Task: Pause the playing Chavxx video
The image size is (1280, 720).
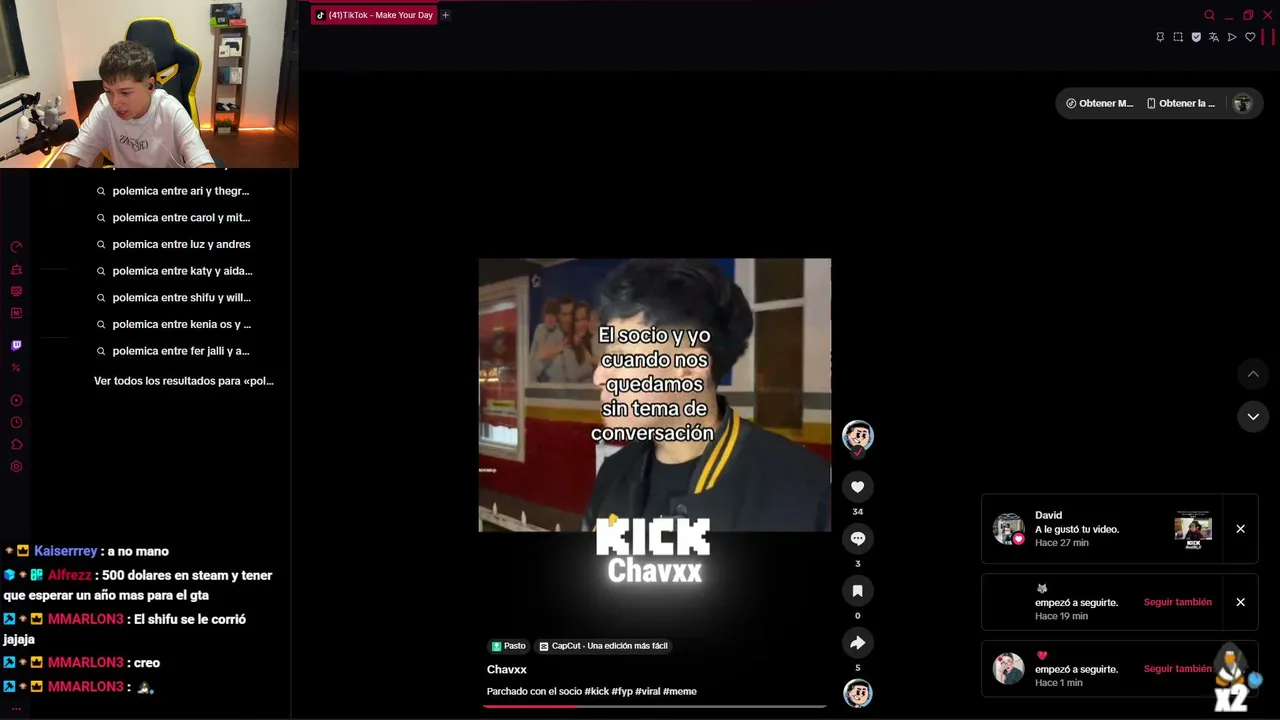Action: point(655,395)
